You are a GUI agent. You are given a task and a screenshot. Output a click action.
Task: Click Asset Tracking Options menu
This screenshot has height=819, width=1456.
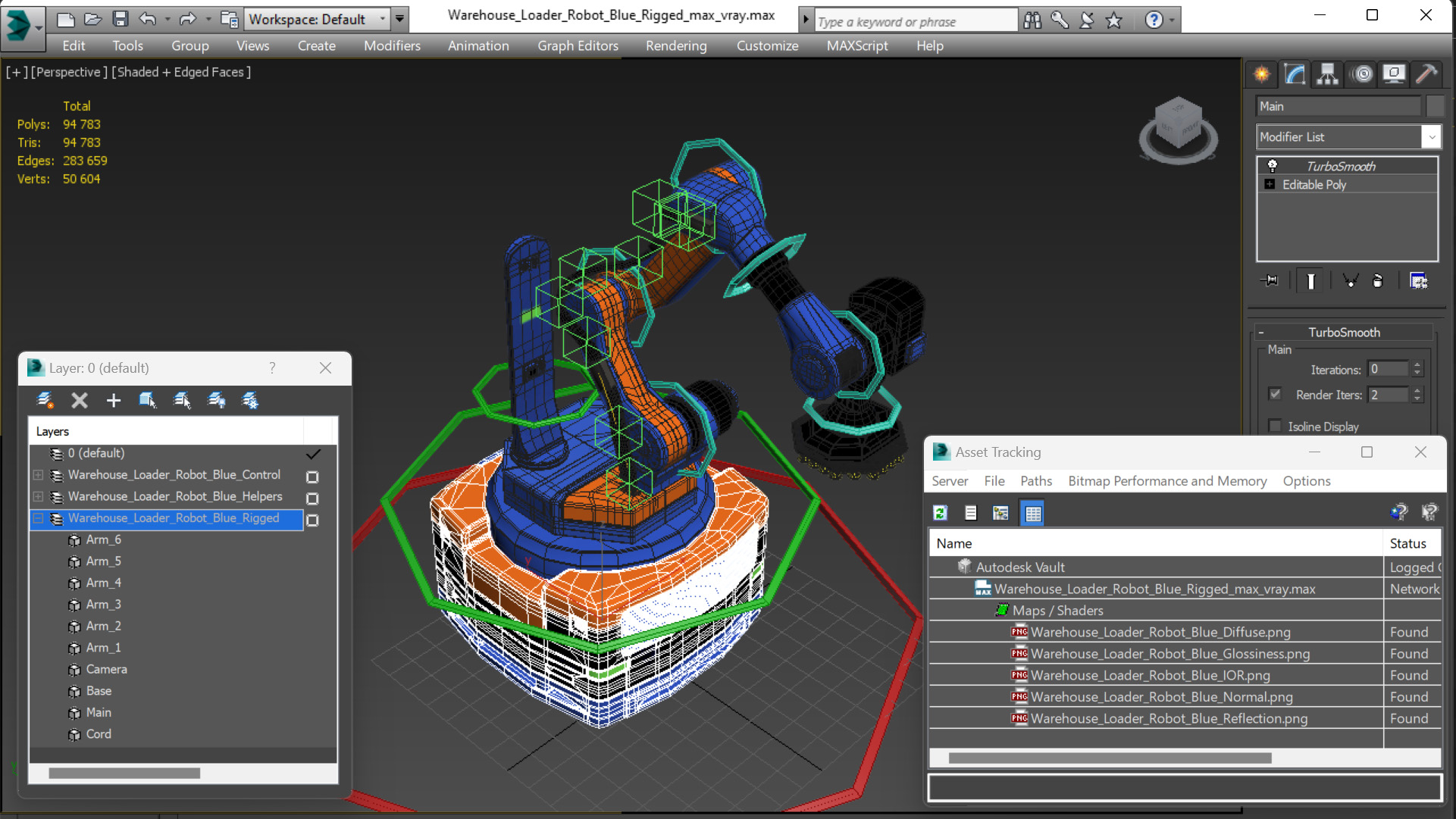1307,481
